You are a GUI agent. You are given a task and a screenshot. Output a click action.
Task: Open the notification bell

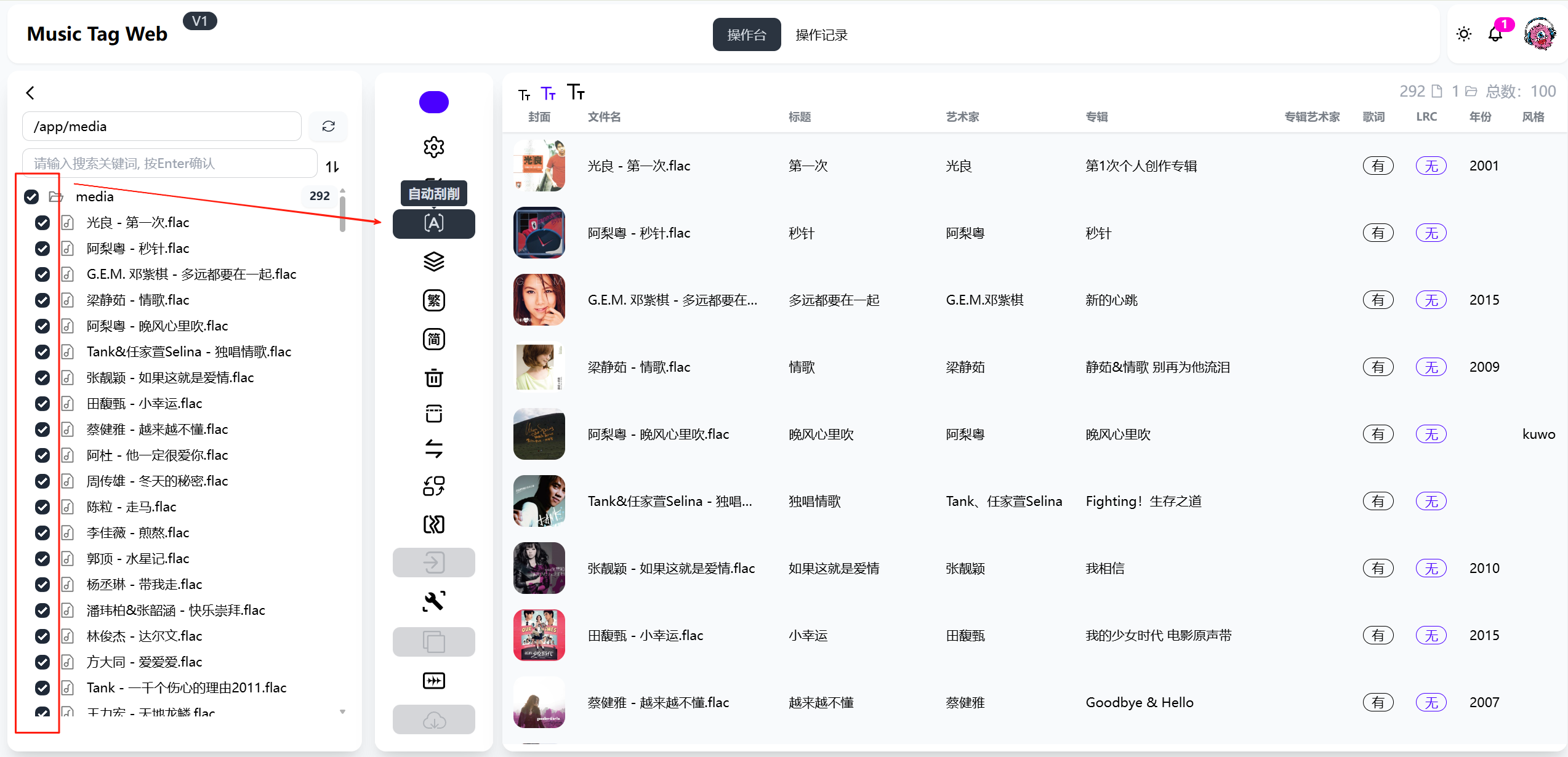click(x=1495, y=34)
